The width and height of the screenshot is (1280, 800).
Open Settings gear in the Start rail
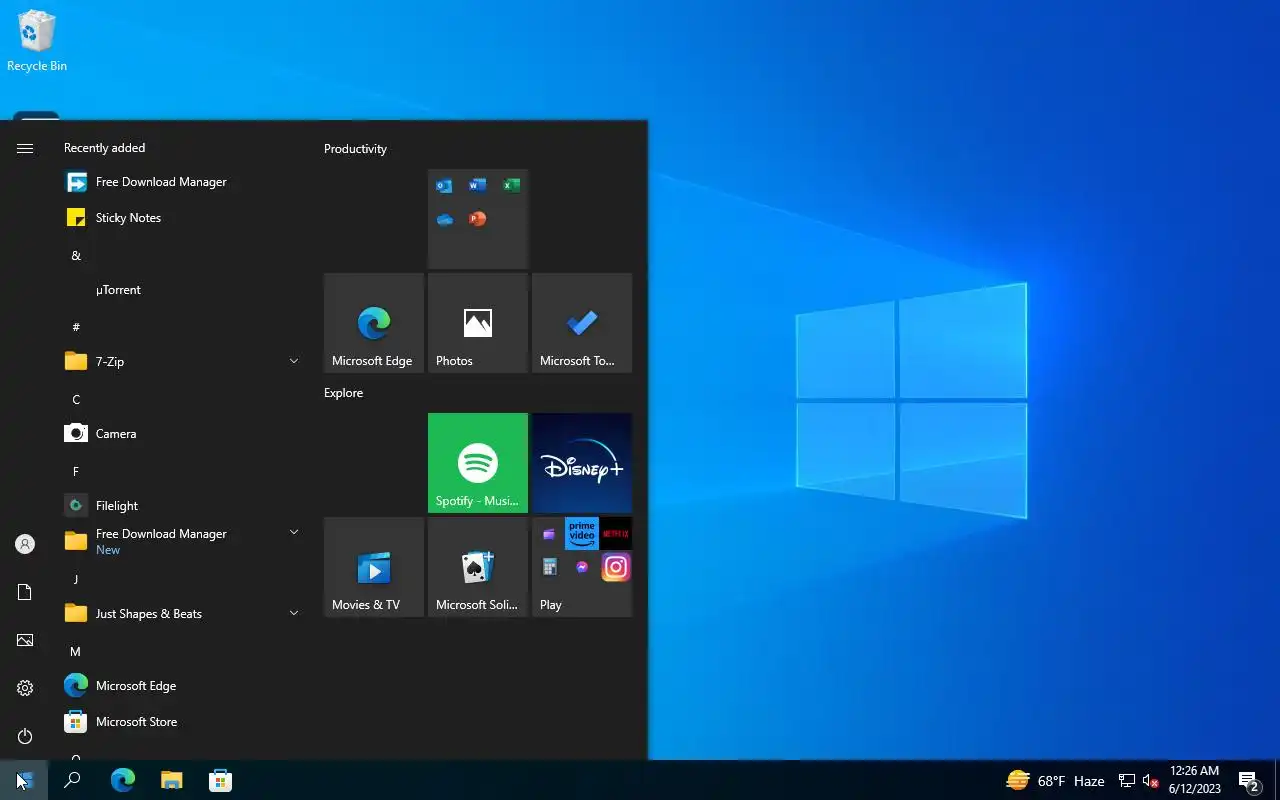click(25, 688)
